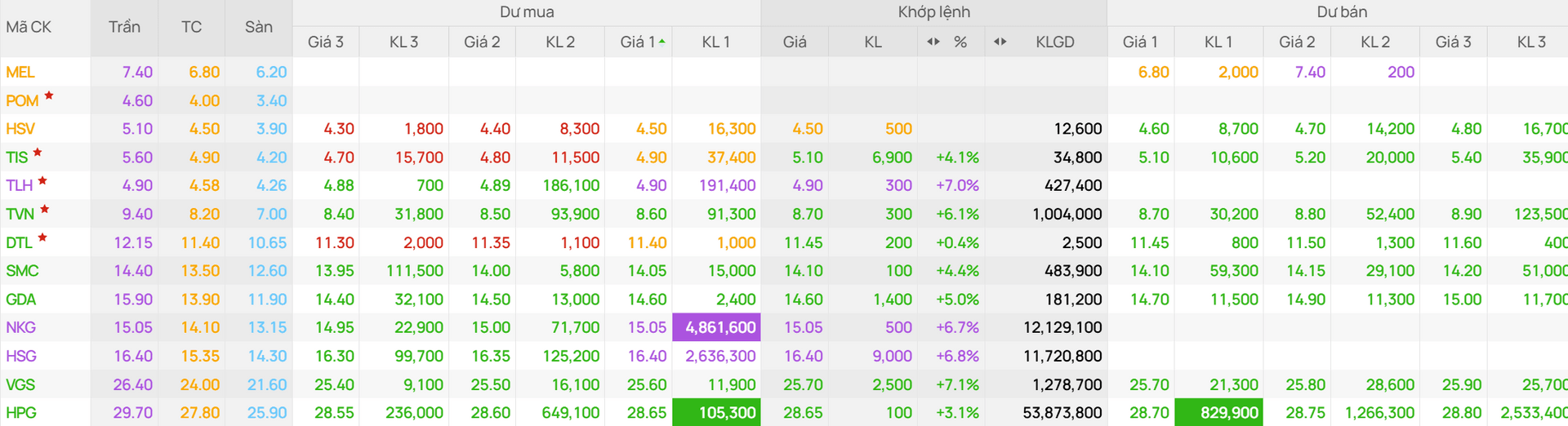Screen dimensions: 1568x426
Task: Toggle the left-right arrows beside % column
Action: (x=933, y=42)
